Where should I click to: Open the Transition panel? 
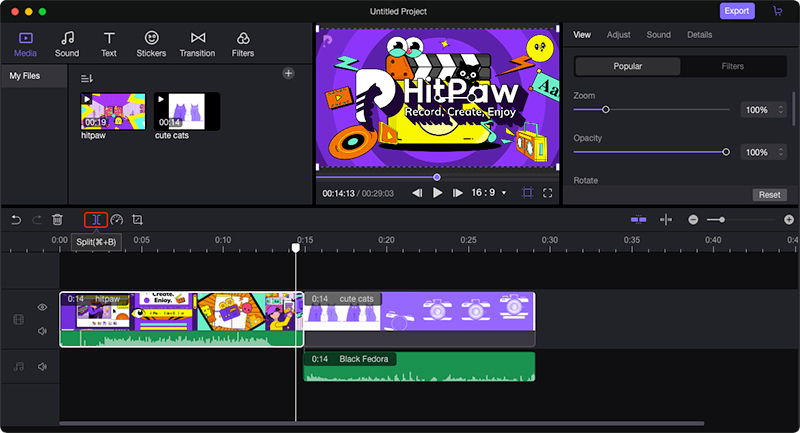(x=197, y=44)
